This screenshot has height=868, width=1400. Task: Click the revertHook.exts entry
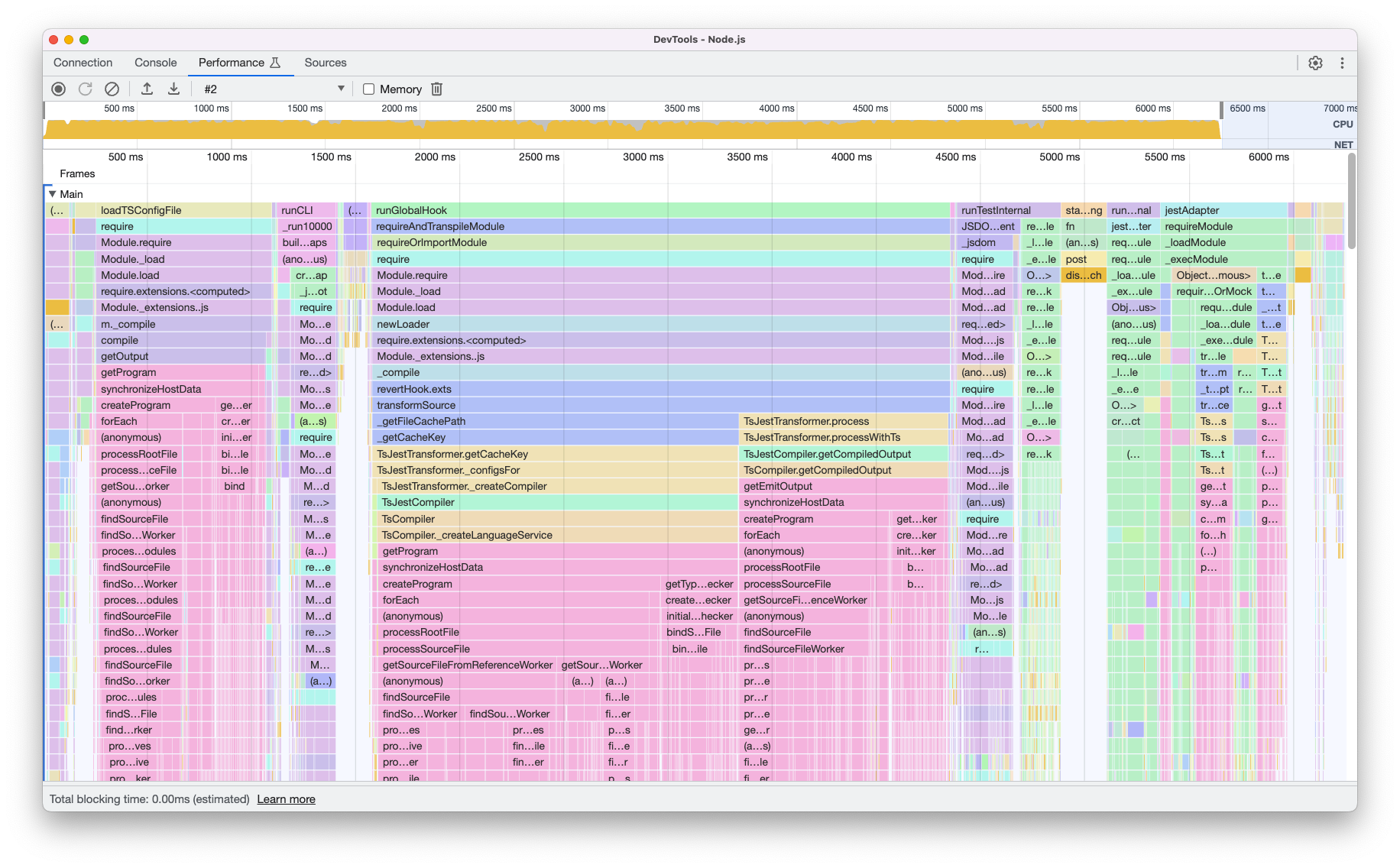(661, 389)
